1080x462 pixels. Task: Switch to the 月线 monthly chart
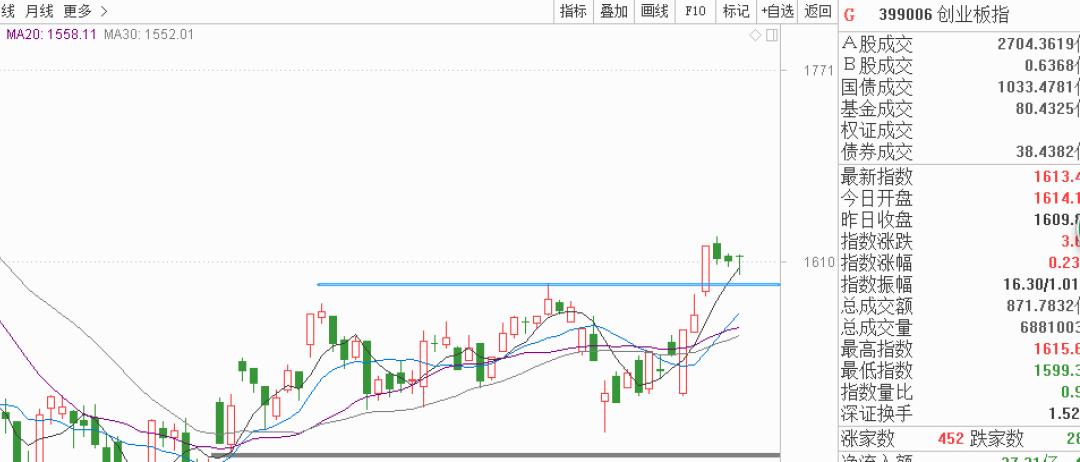pos(39,11)
